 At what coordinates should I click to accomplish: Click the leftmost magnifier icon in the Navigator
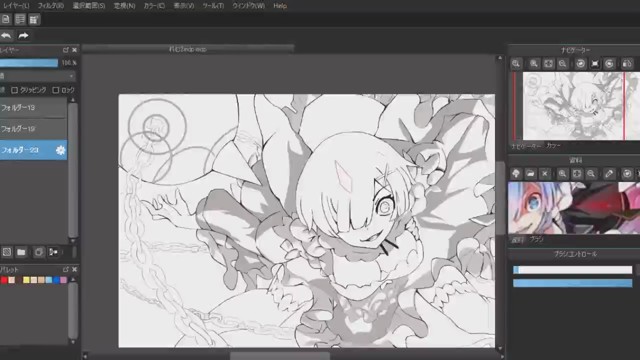(x=516, y=64)
